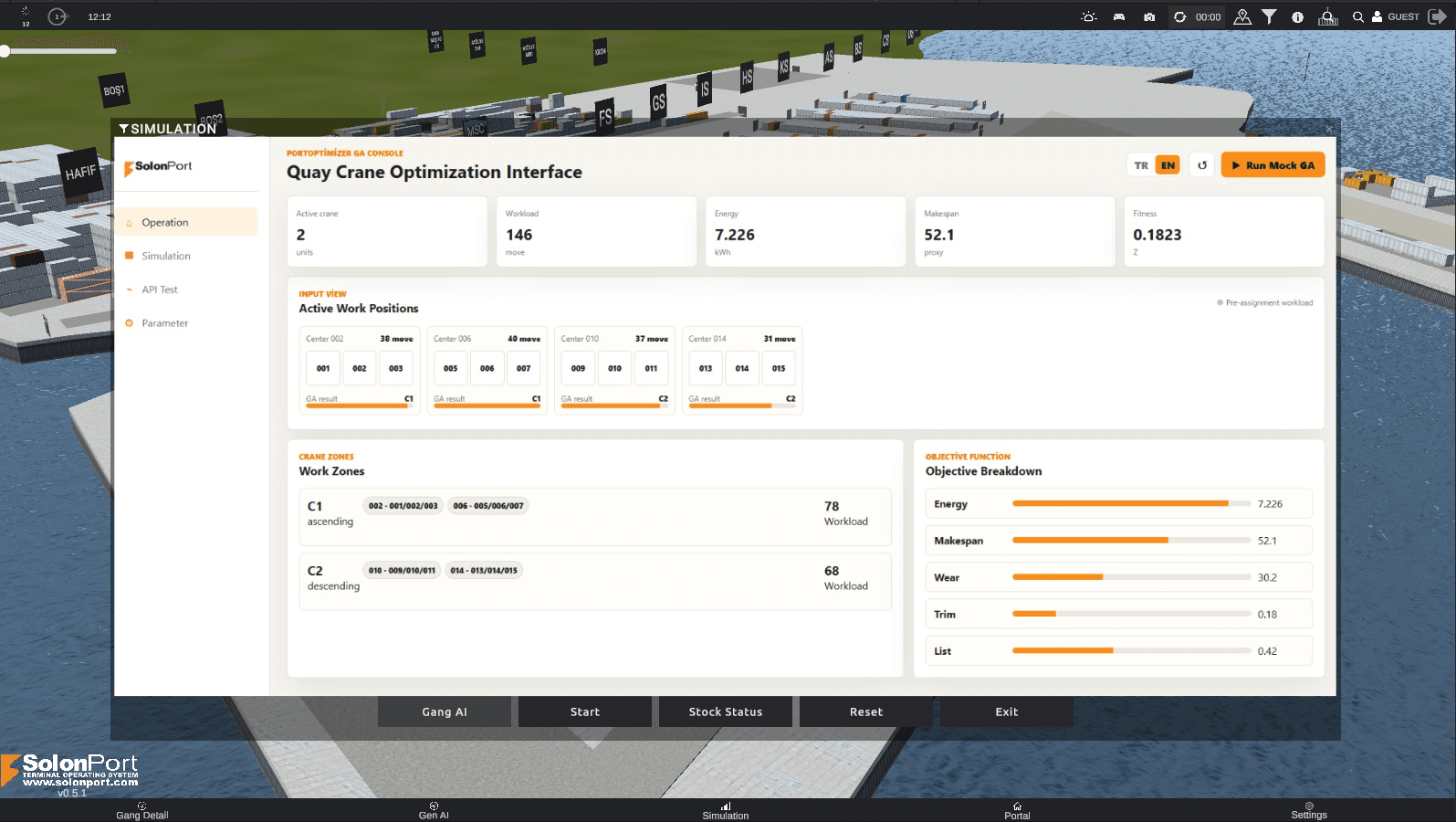This screenshot has width=1456, height=822.
Task: Click the List objective progress bar
Action: (1131, 650)
